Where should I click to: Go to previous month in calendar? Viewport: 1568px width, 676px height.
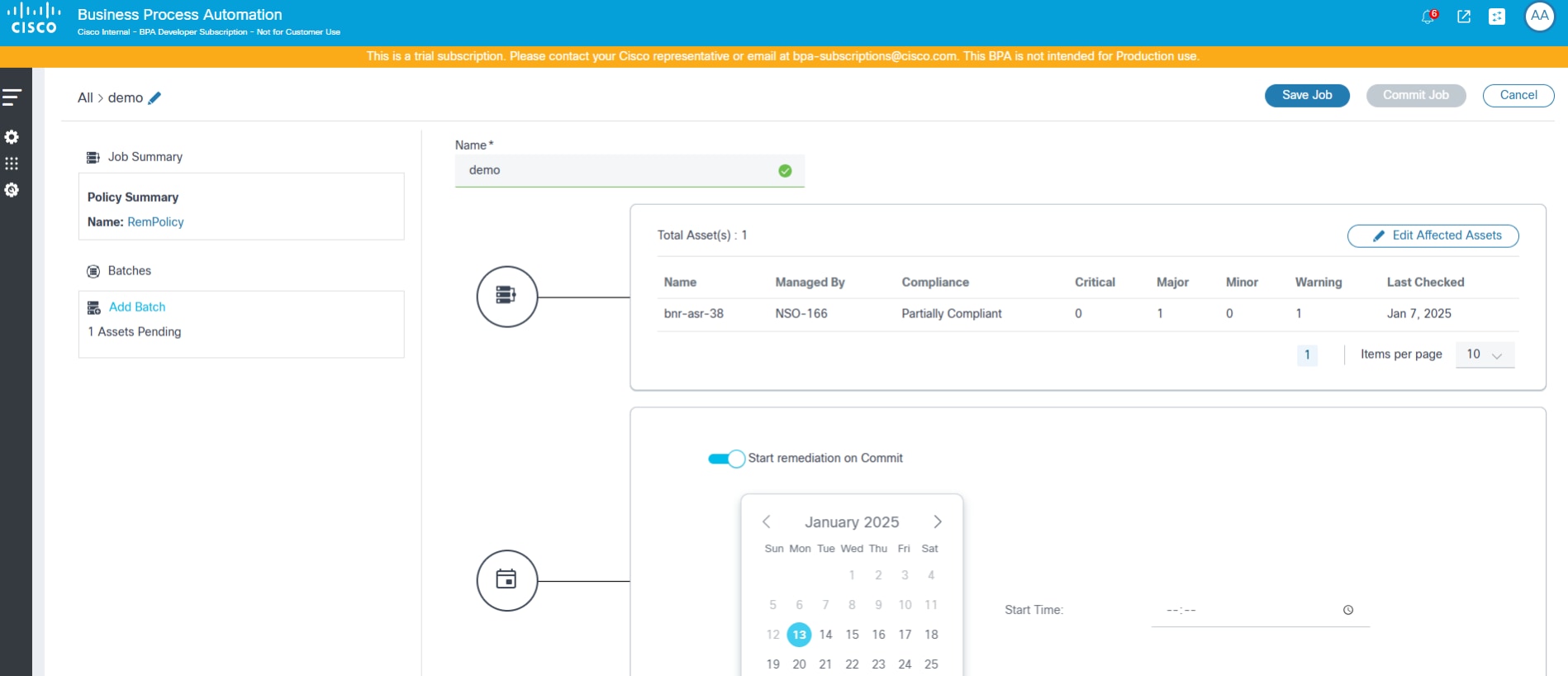[x=767, y=521]
